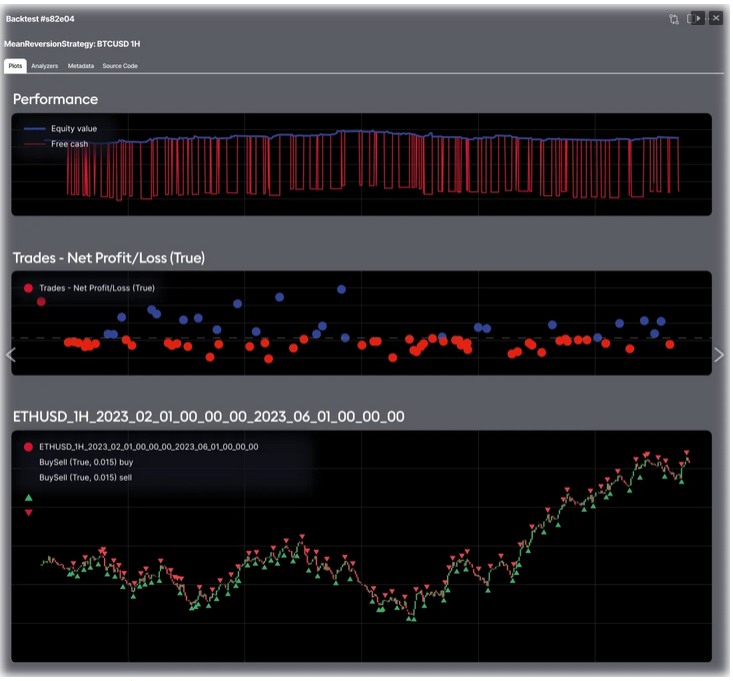Switch to the Plots tab
The width and height of the screenshot is (733, 681).
[x=15, y=66]
